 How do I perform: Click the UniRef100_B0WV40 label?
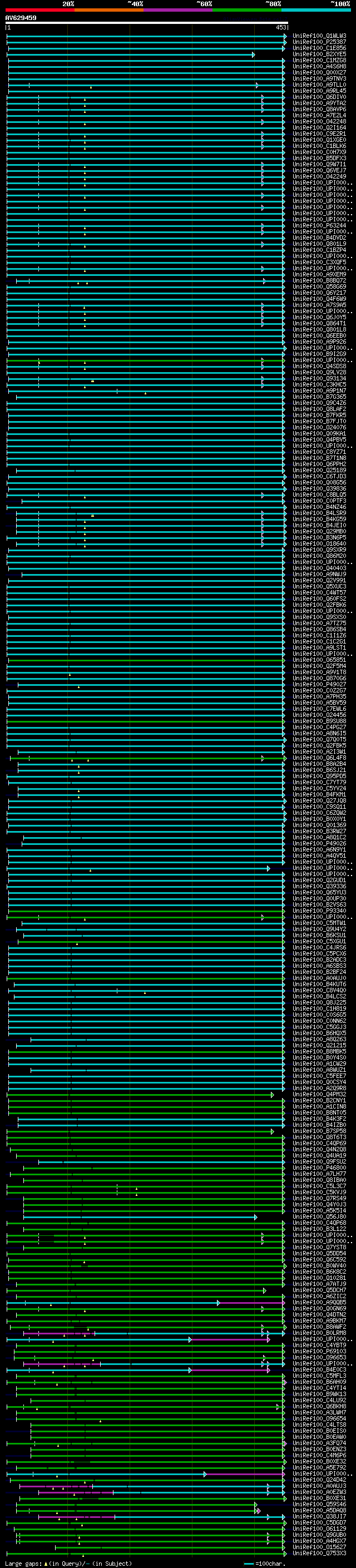pyautogui.click(x=319, y=1265)
